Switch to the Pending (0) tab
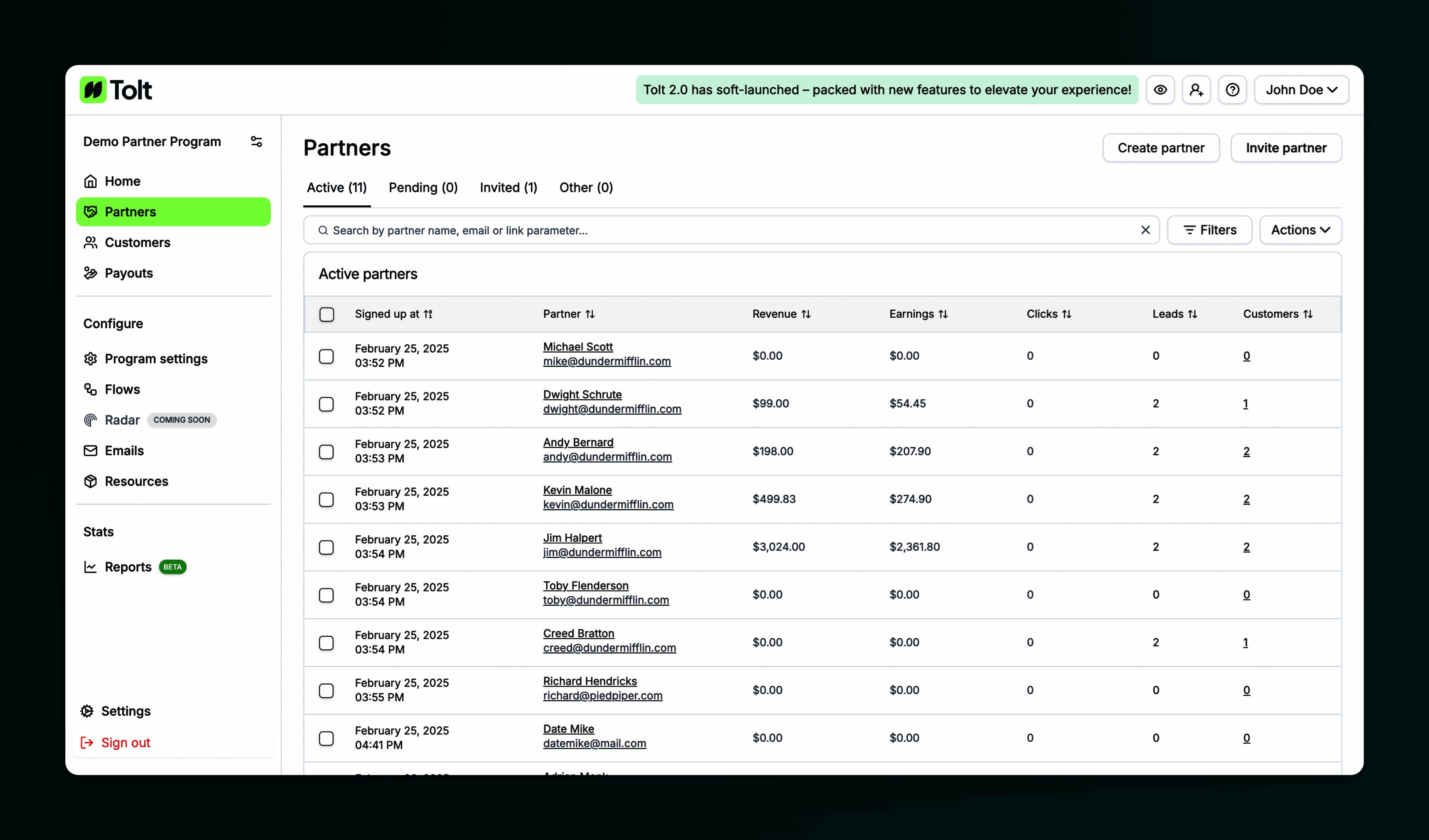 click(x=423, y=187)
